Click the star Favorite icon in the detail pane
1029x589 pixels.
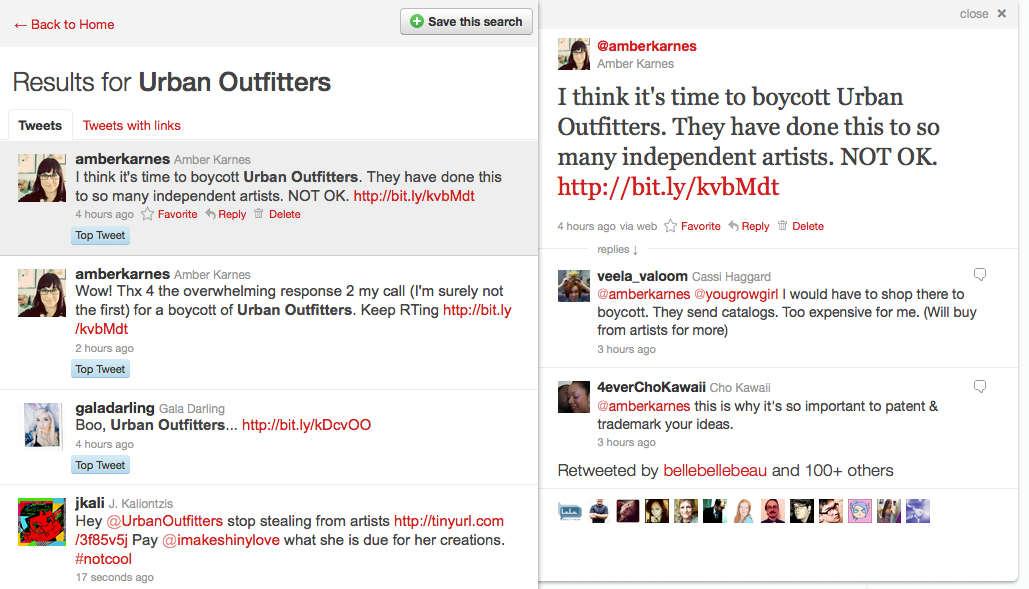[671, 226]
